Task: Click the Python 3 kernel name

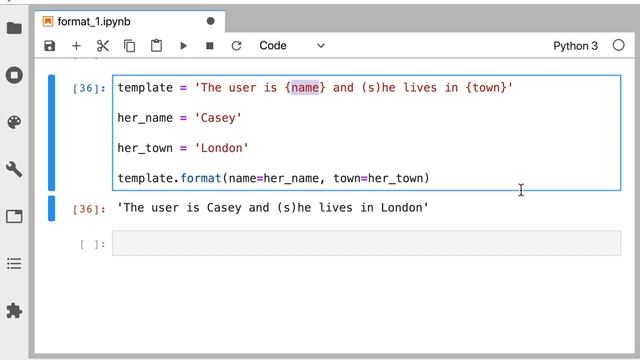Action: [576, 46]
